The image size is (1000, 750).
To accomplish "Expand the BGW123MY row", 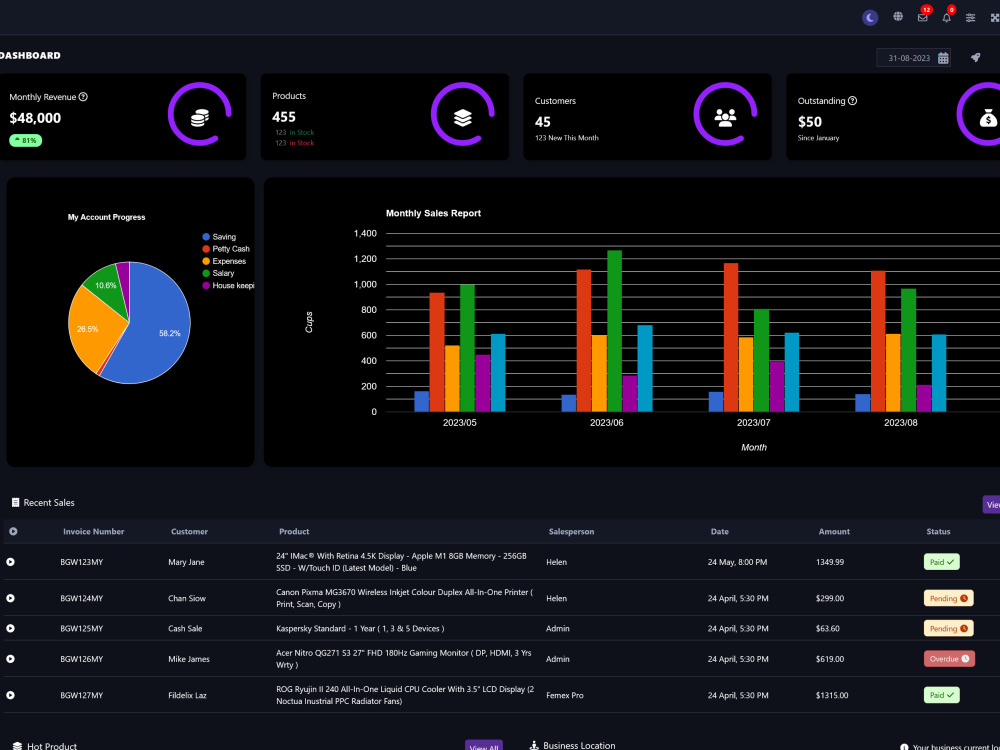I will (10, 562).
